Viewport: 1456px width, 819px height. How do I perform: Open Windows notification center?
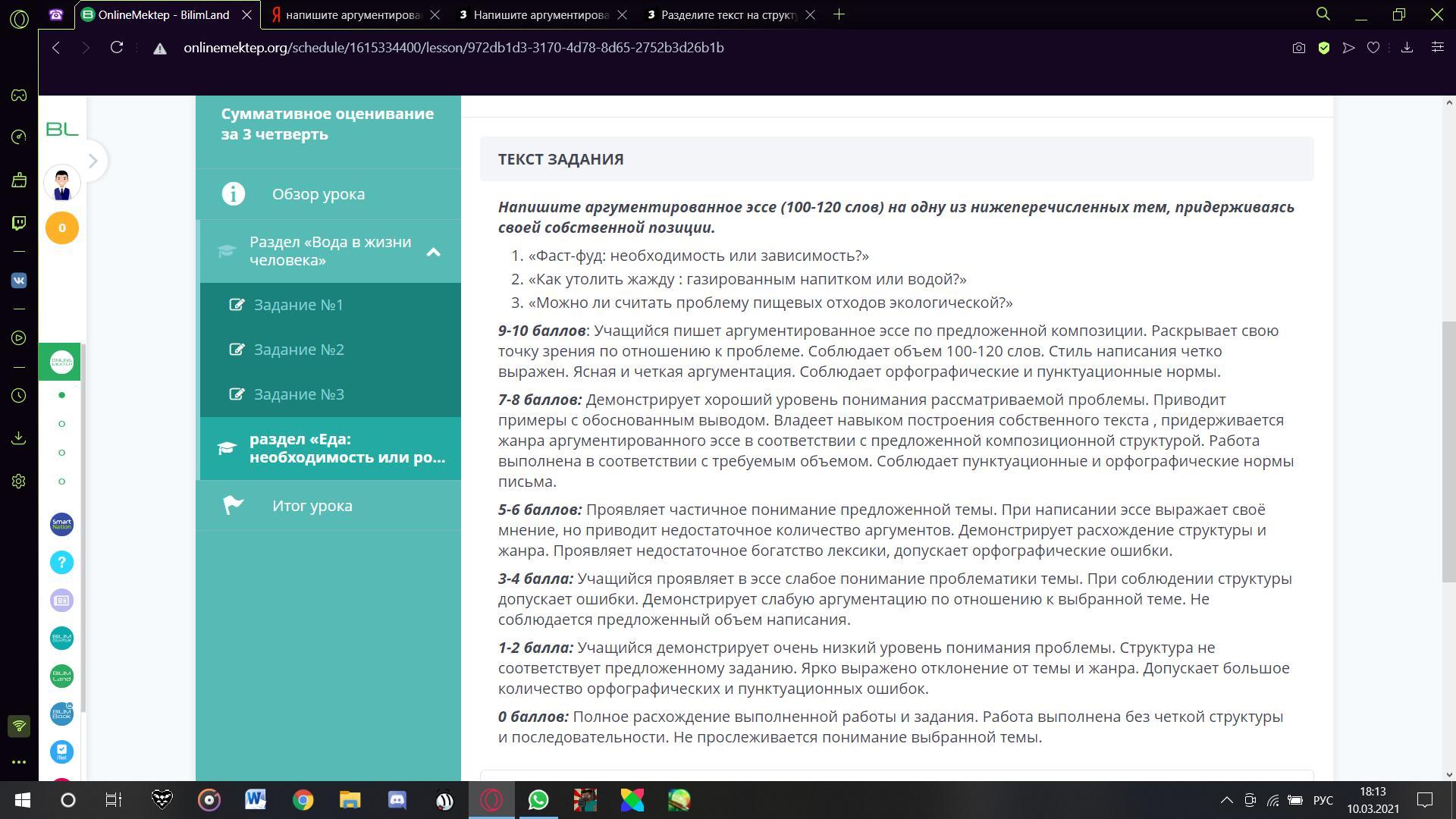coord(1425,800)
